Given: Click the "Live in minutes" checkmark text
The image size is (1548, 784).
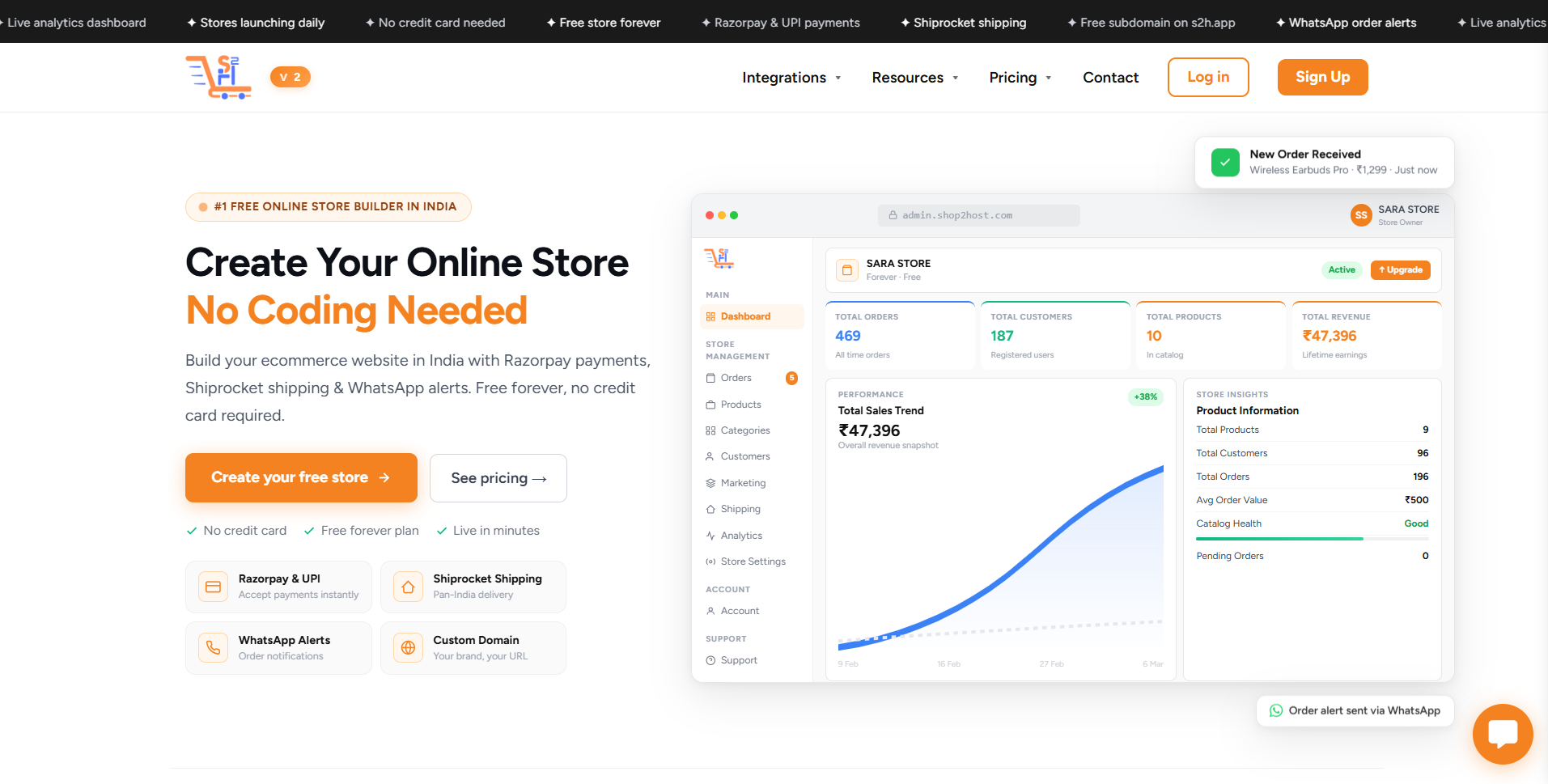Looking at the screenshot, I should tap(488, 531).
